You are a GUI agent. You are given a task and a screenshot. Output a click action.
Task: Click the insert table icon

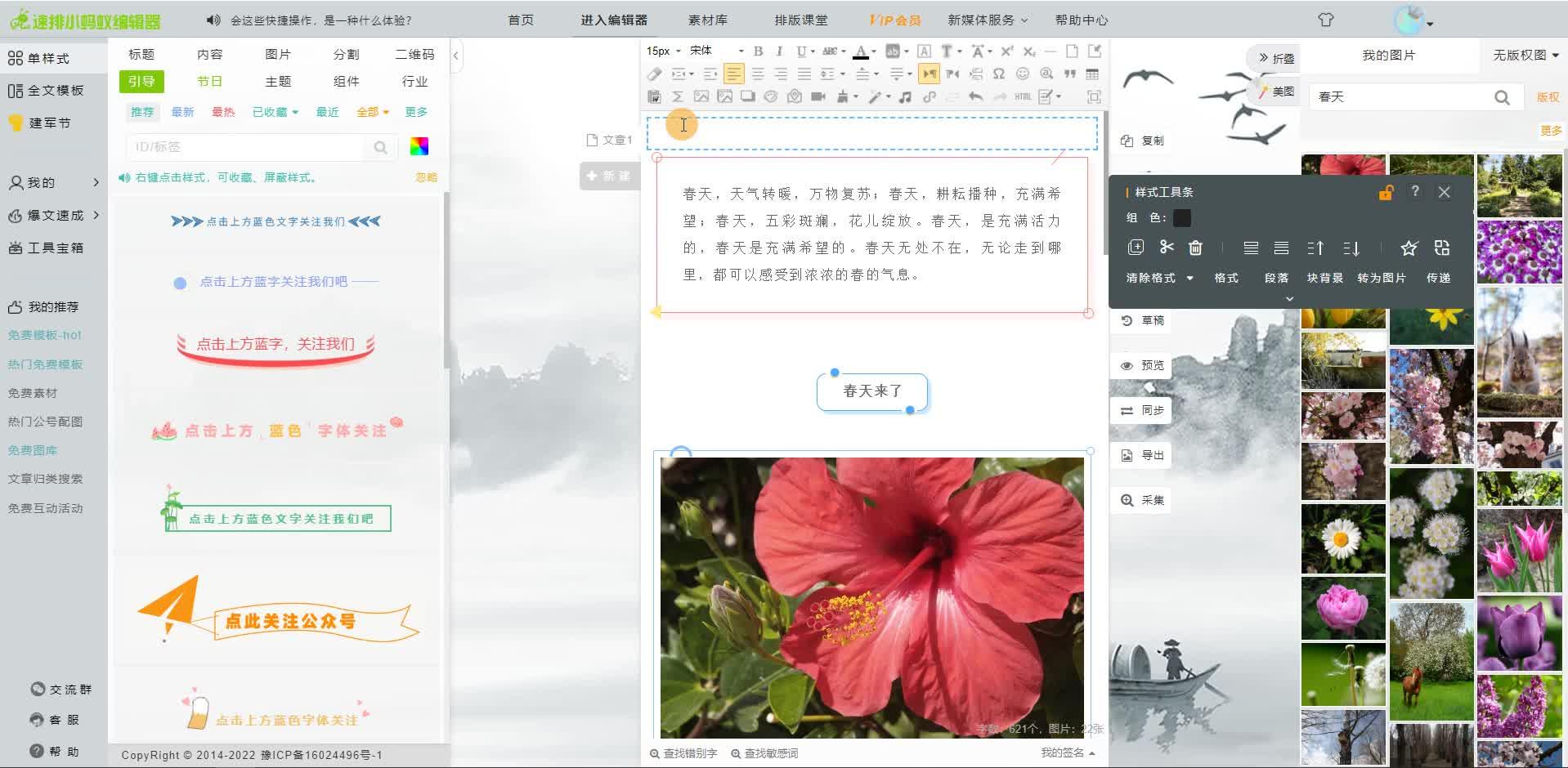[x=1092, y=74]
